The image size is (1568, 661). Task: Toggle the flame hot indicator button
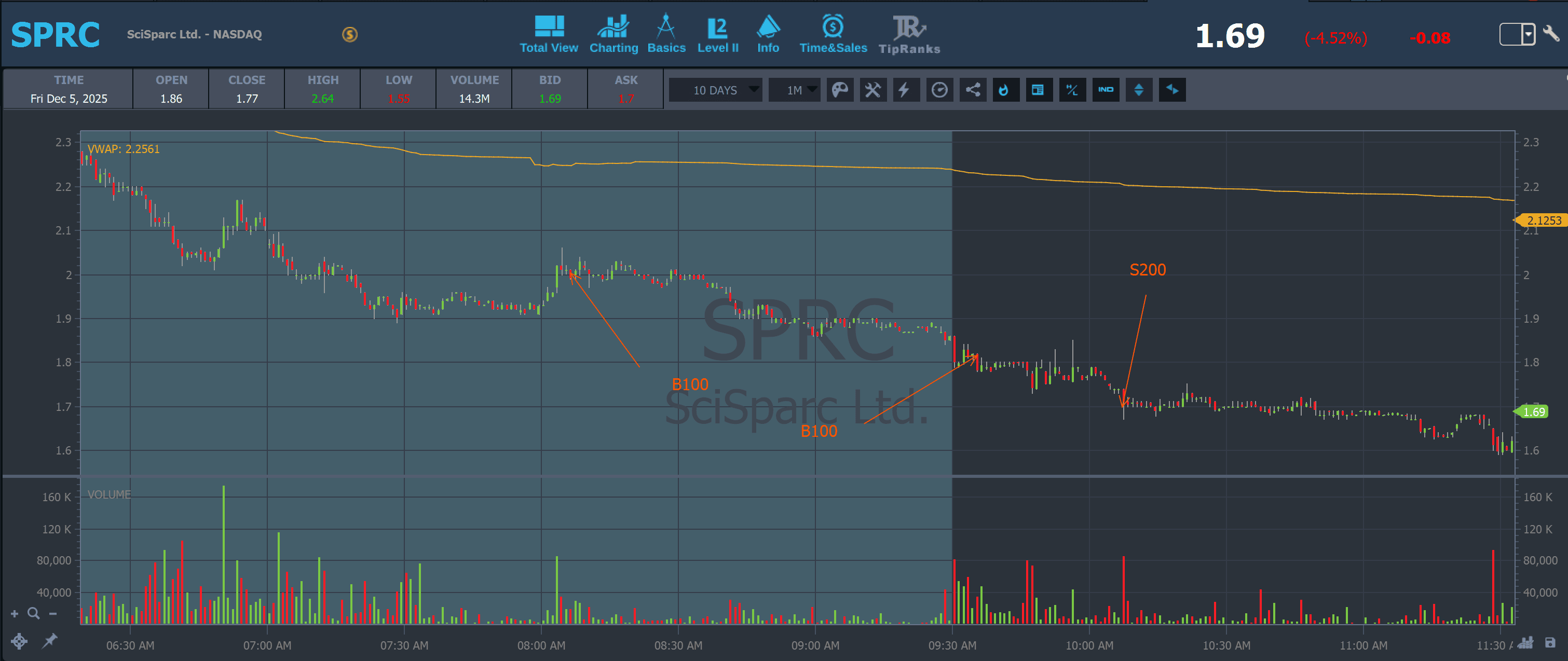click(x=1004, y=90)
